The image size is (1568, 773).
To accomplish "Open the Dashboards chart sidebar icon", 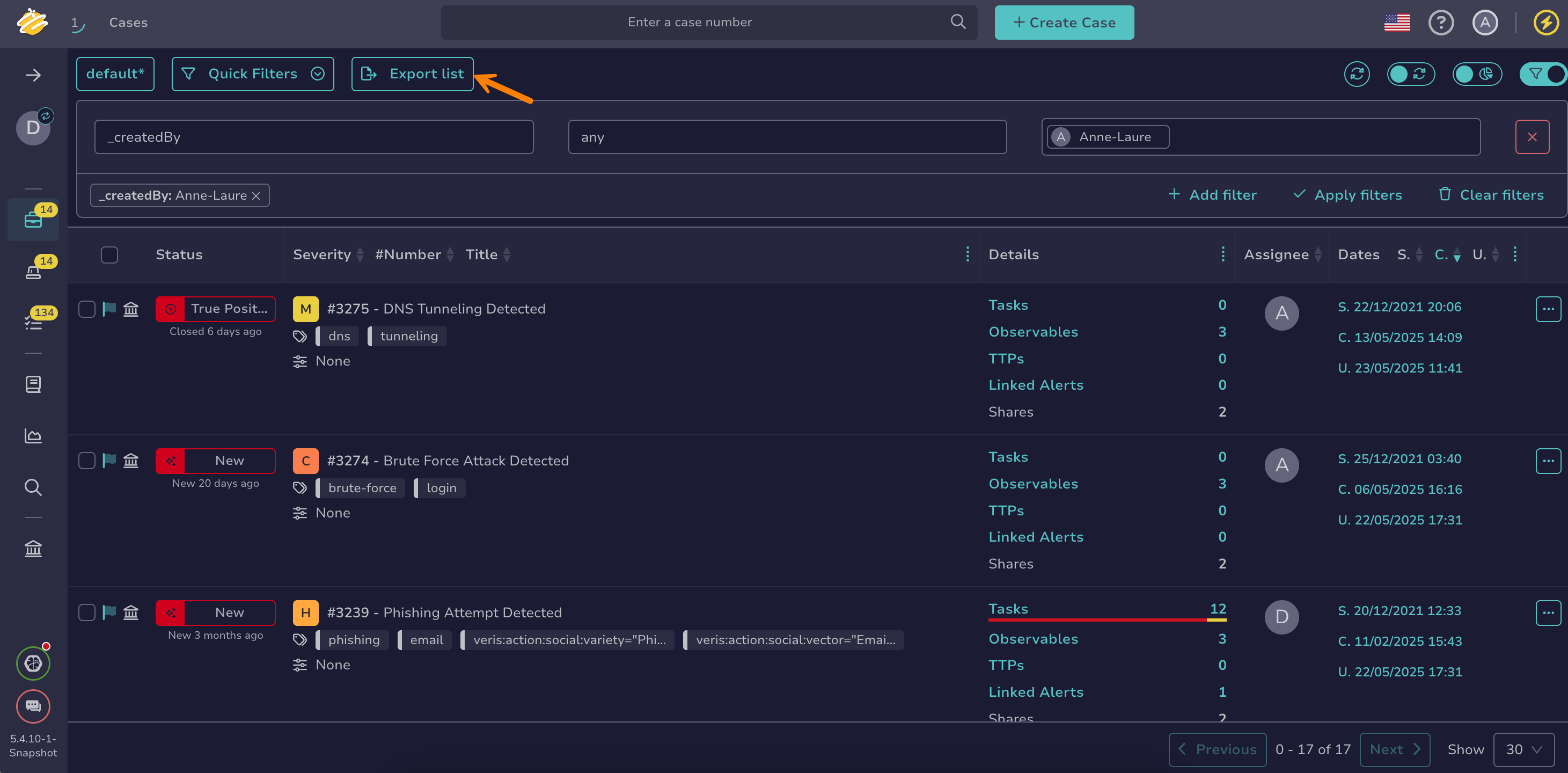I will tap(33, 435).
